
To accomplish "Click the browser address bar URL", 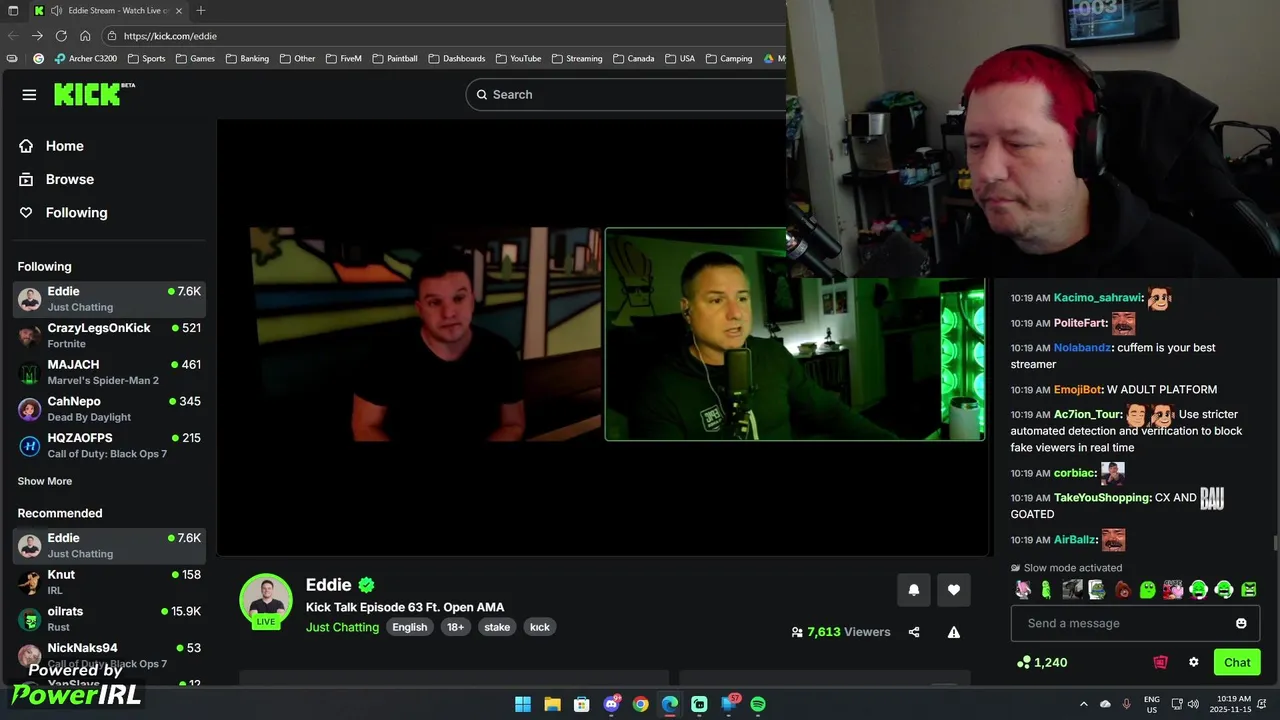I will [x=170, y=36].
